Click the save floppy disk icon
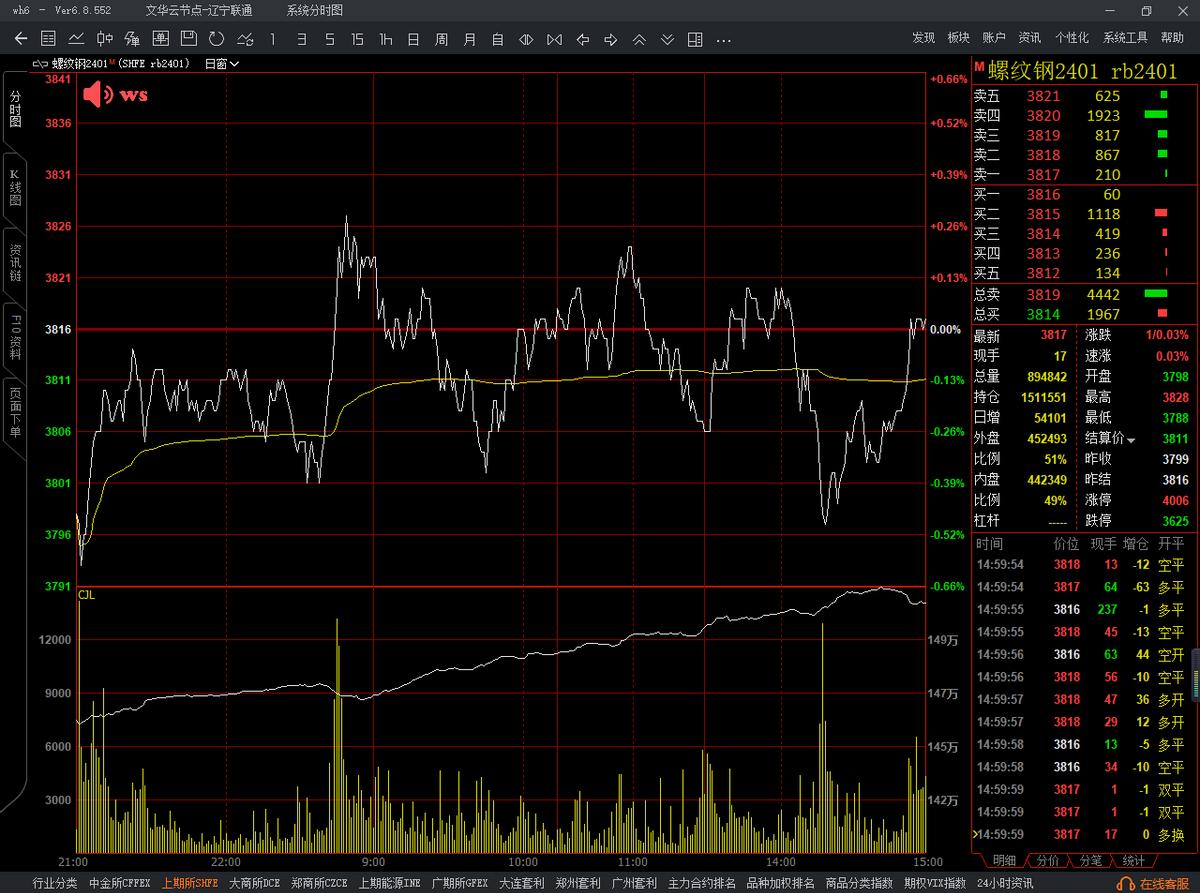The image size is (1200, 893). [x=188, y=39]
